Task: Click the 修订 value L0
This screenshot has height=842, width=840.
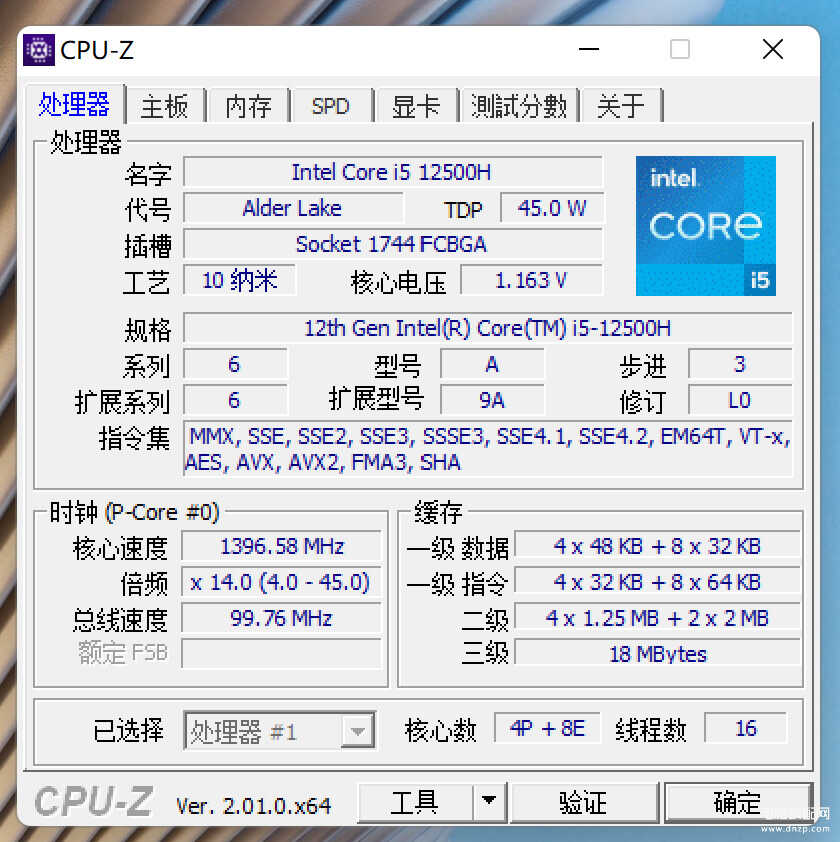Action: [740, 400]
